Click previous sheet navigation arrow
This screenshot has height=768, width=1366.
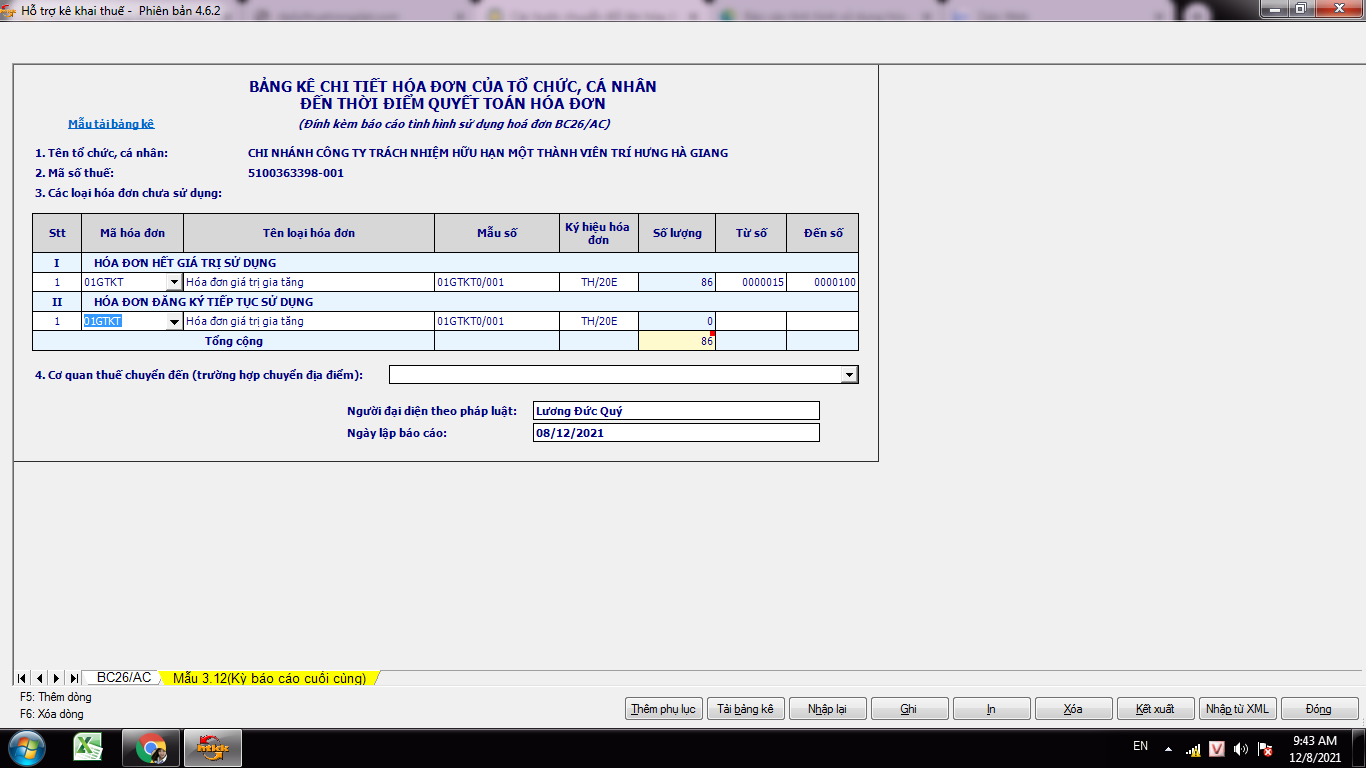tap(39, 678)
